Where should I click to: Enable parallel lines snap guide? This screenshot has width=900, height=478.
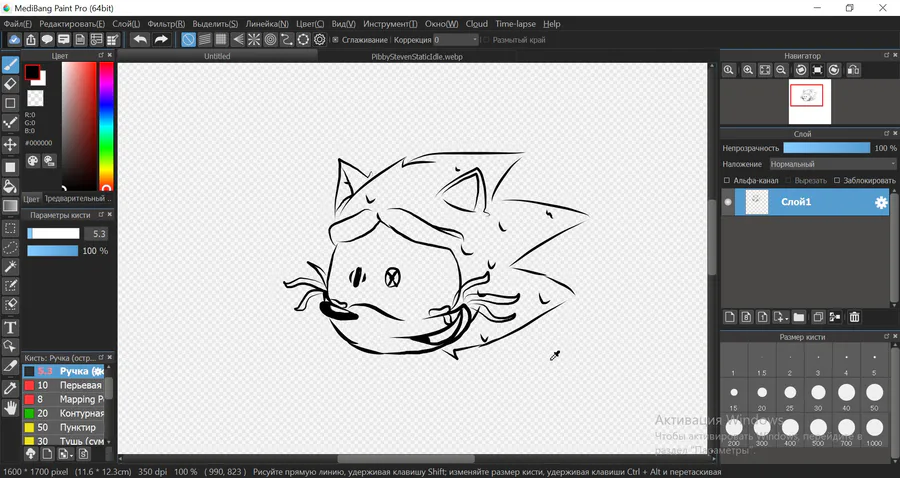[x=205, y=40]
